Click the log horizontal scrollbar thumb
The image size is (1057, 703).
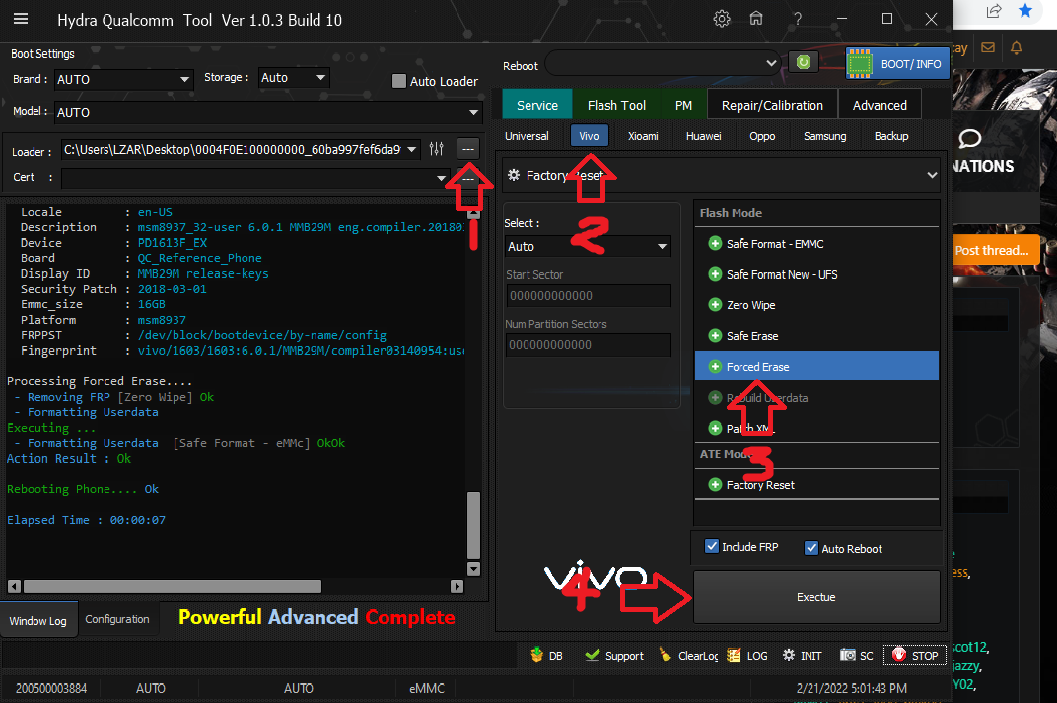coord(172,586)
